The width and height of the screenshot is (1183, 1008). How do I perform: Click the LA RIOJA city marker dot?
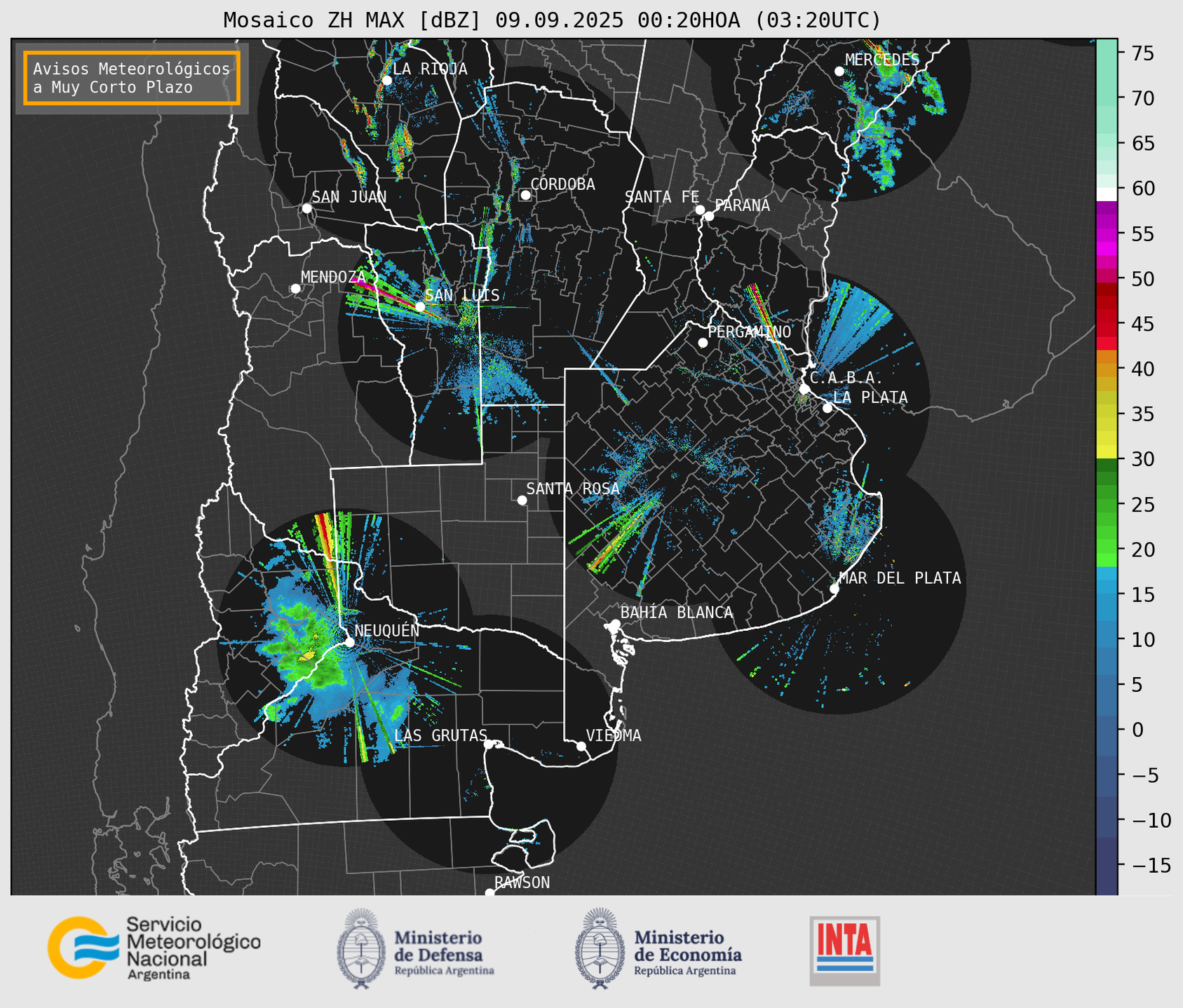(x=386, y=80)
